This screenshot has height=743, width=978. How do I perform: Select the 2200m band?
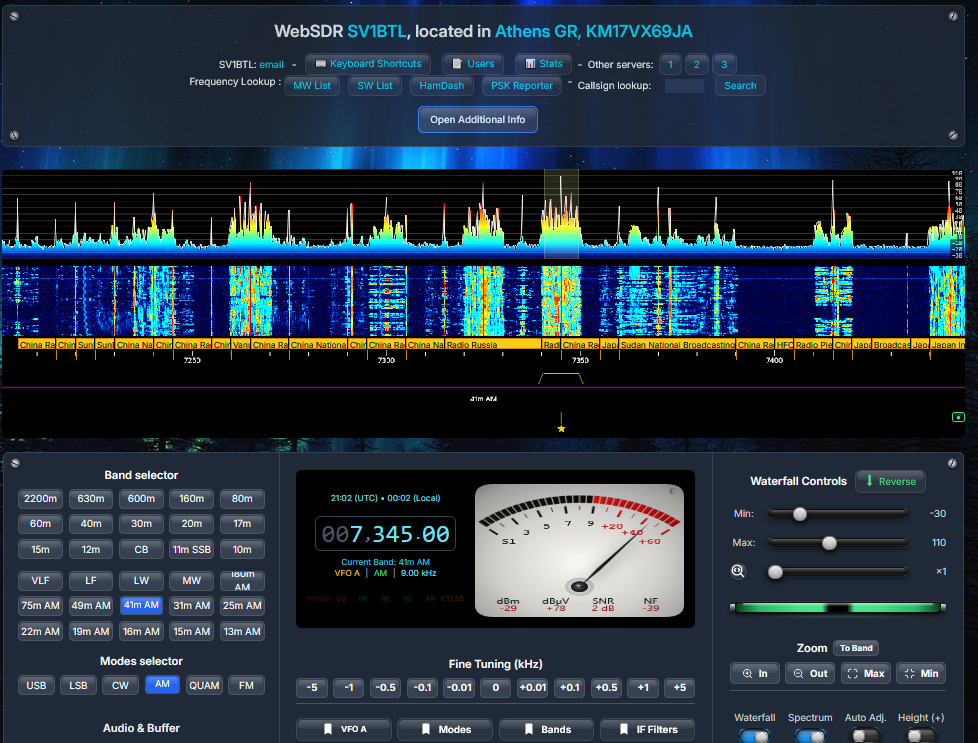41,498
